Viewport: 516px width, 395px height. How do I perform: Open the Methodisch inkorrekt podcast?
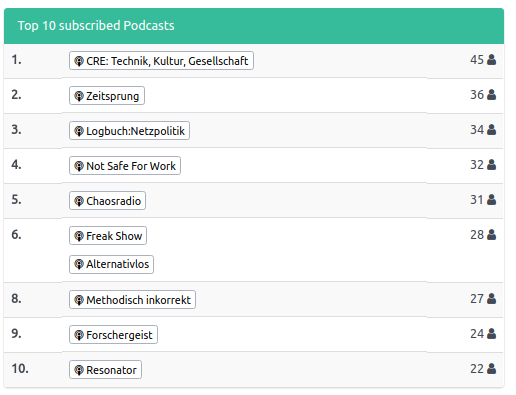coord(132,300)
